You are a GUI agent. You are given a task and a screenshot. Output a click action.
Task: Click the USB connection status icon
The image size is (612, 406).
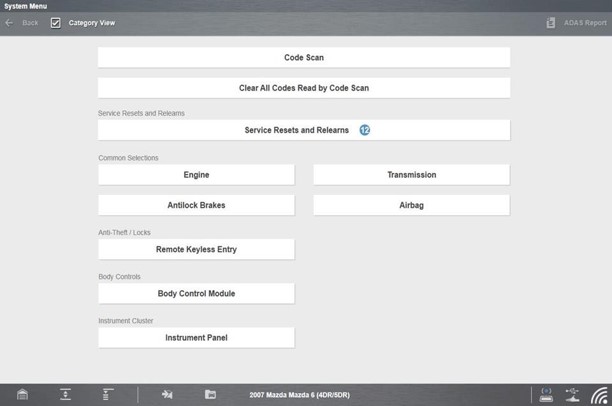tap(572, 393)
